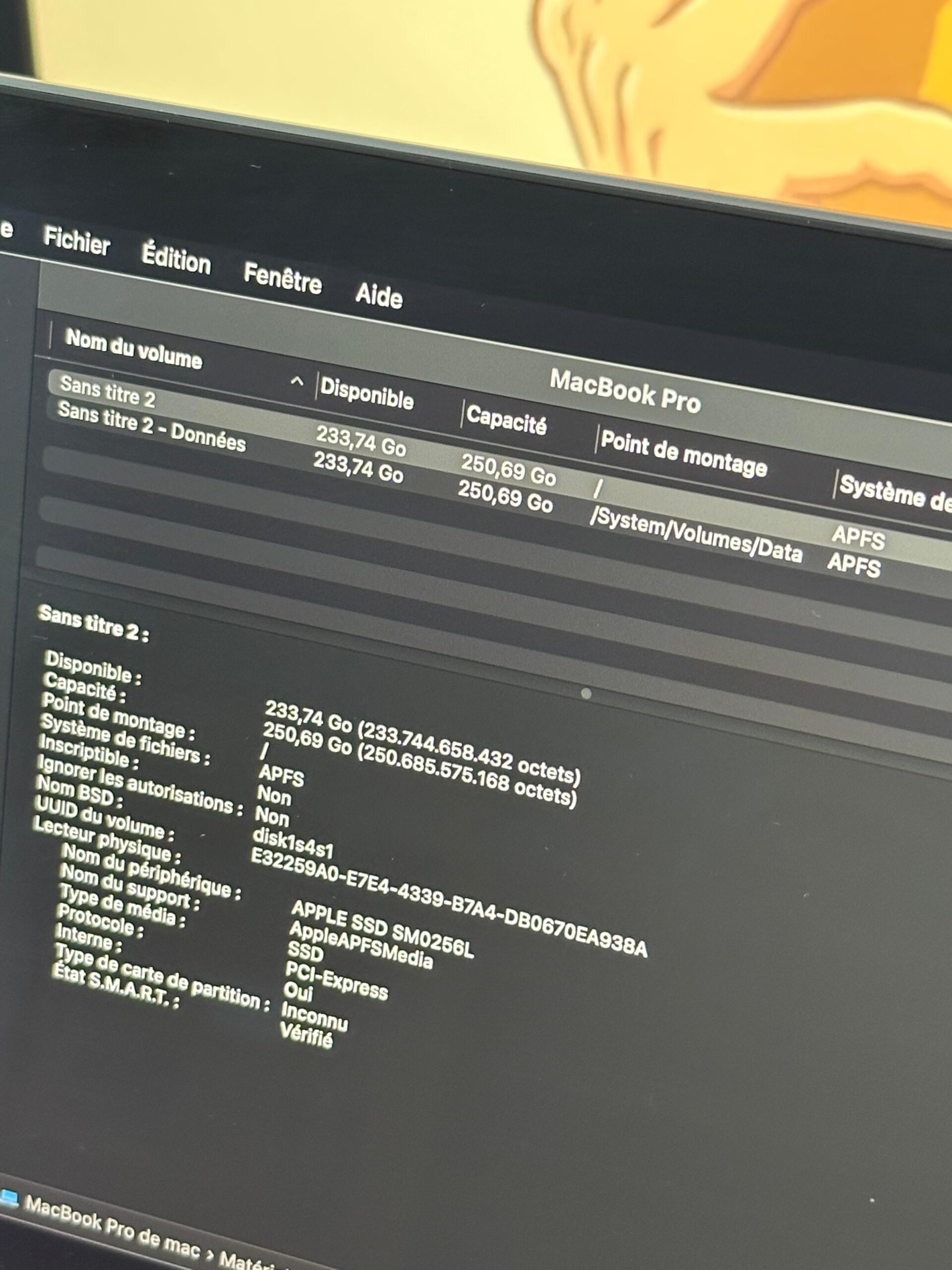Sort by Système de fichiers header

895,494
